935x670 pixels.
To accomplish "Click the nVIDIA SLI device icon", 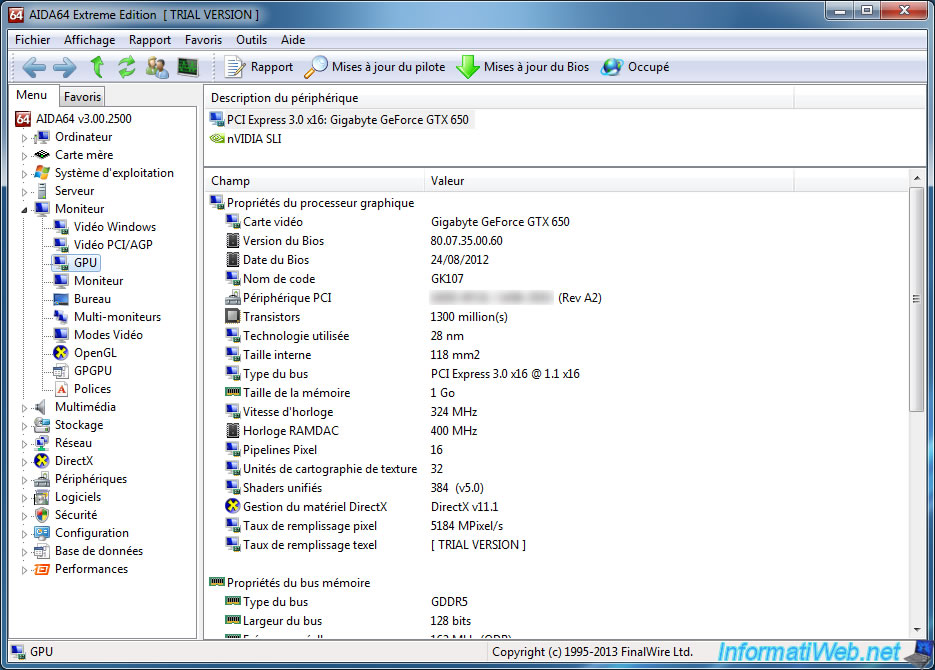I will [x=217, y=138].
